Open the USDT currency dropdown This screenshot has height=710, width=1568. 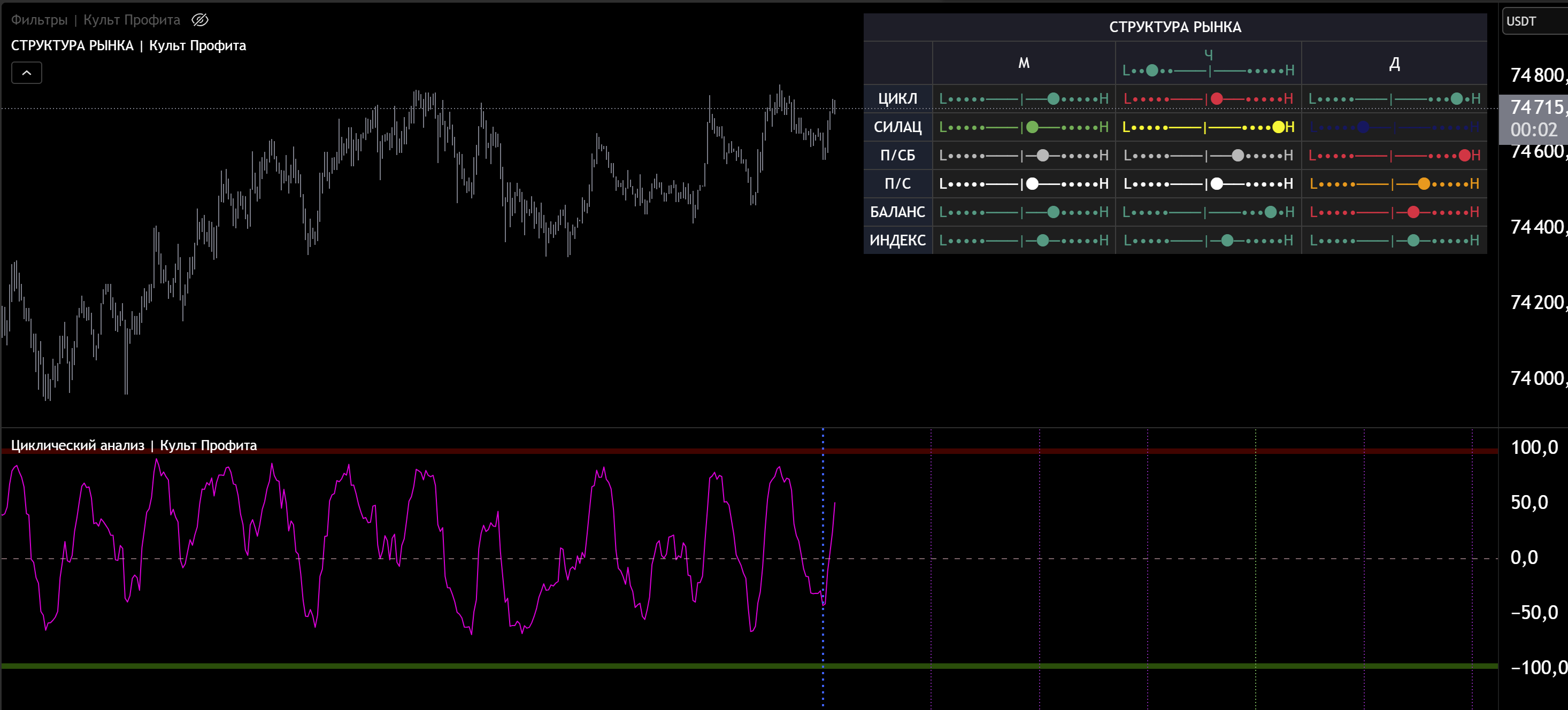point(1533,21)
